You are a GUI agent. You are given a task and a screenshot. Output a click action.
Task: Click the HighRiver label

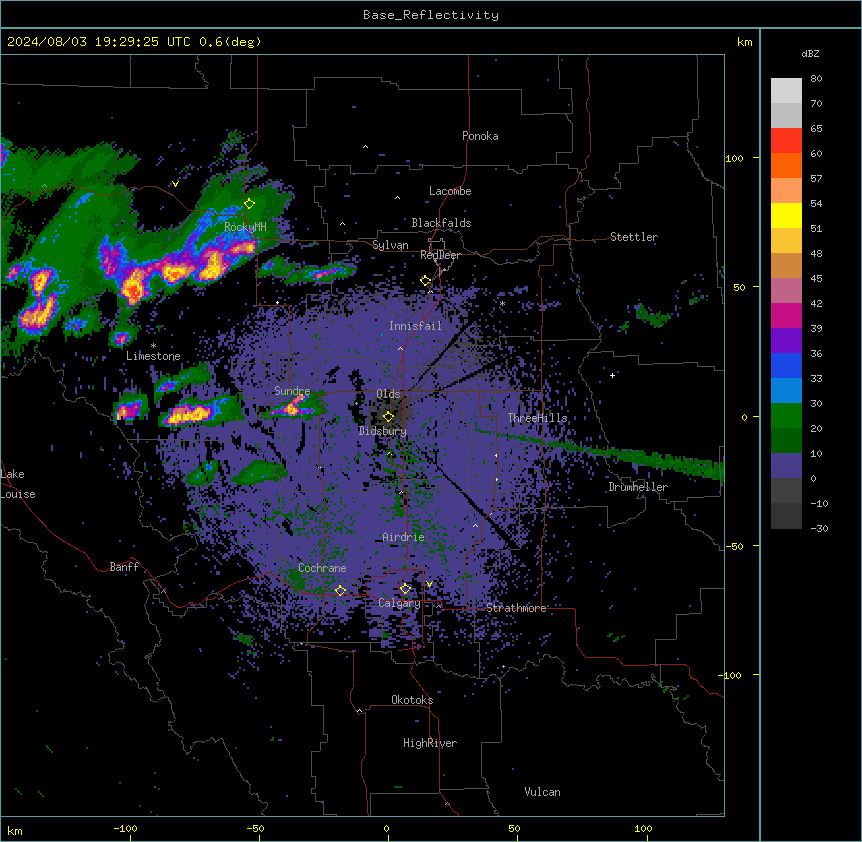click(x=430, y=743)
